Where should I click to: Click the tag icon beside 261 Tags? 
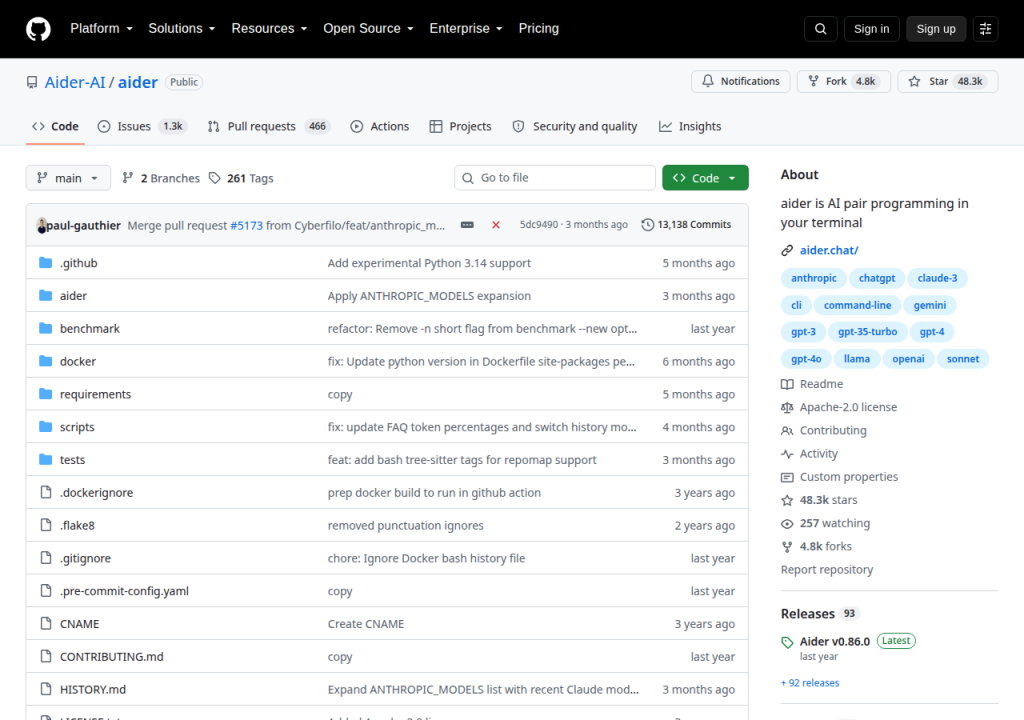pos(215,178)
